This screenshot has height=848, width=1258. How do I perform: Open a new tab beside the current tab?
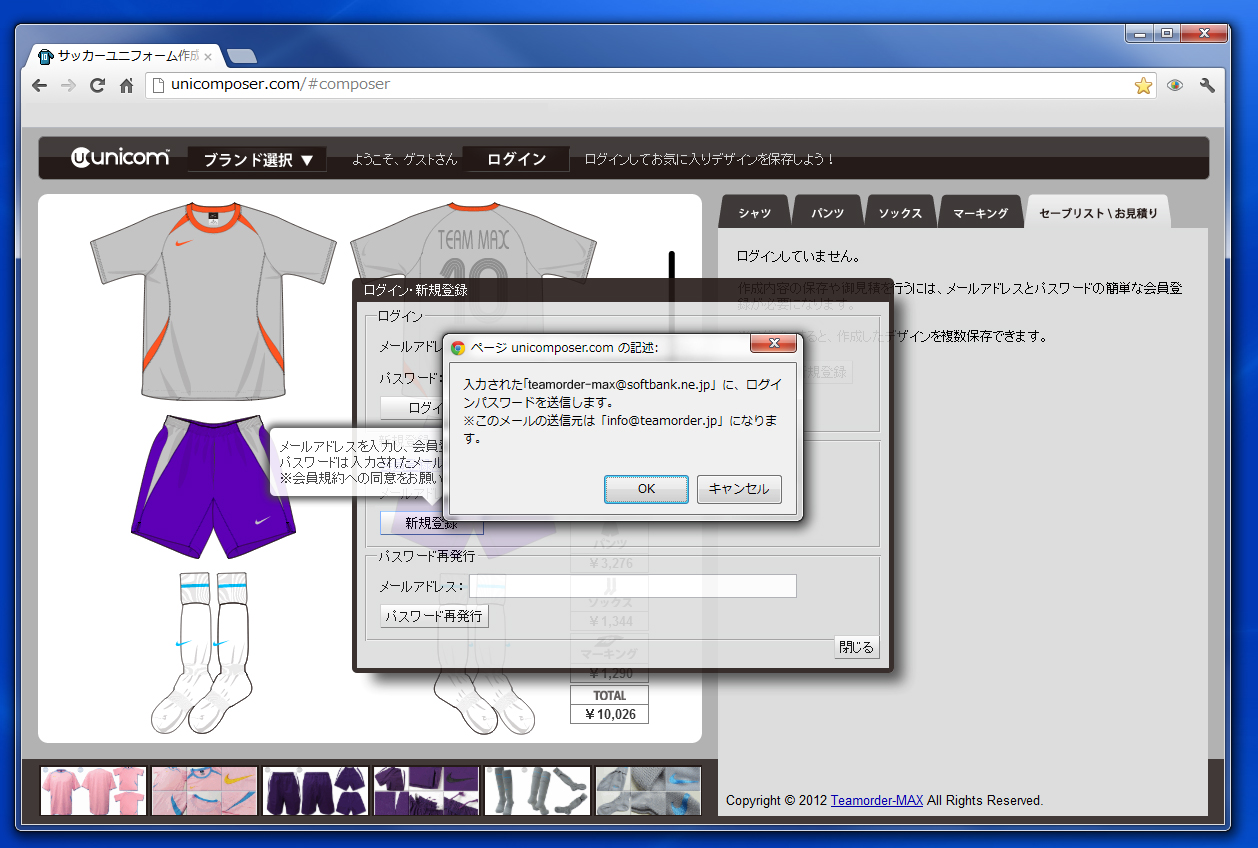click(241, 56)
